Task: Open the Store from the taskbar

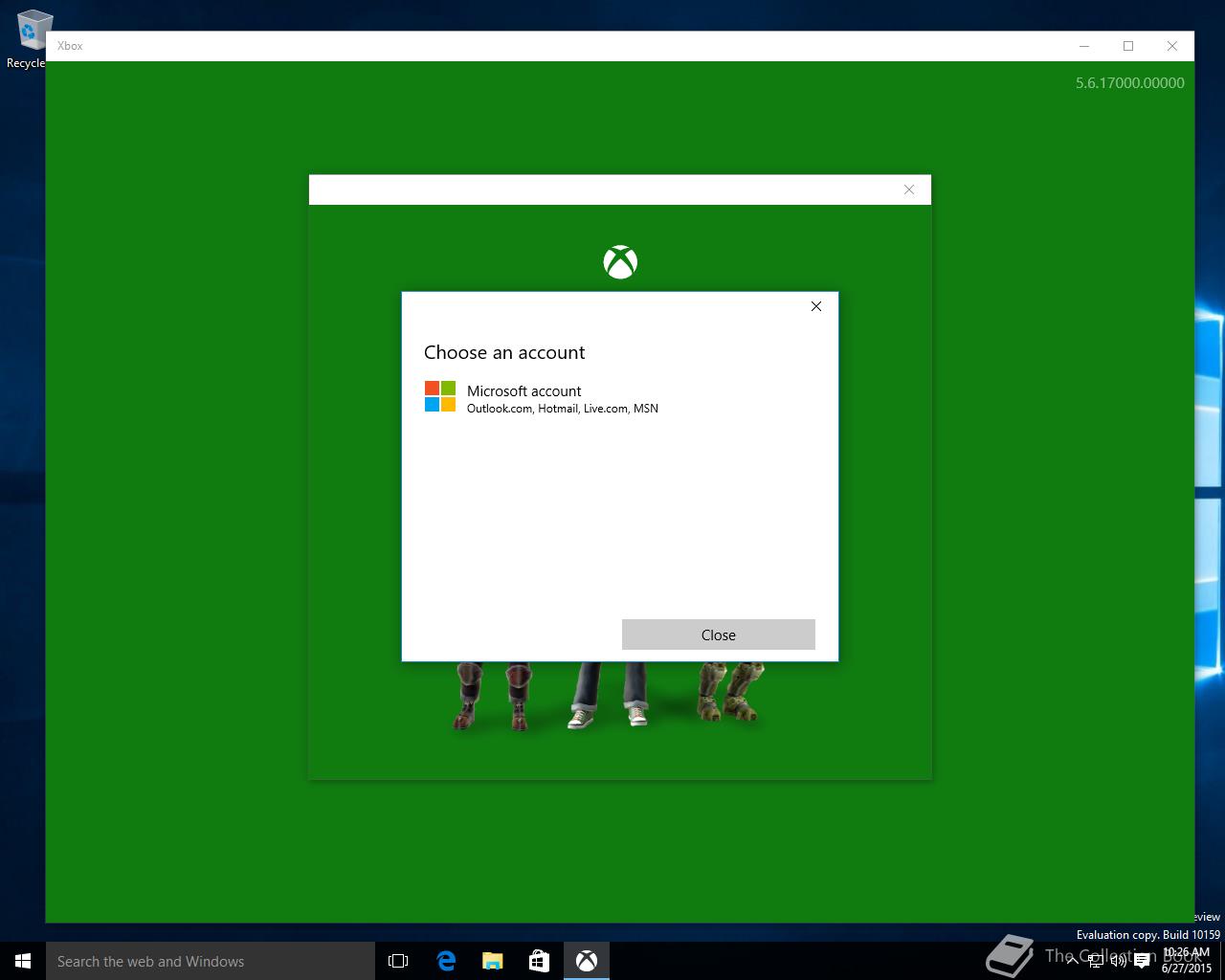Action: coord(539,961)
